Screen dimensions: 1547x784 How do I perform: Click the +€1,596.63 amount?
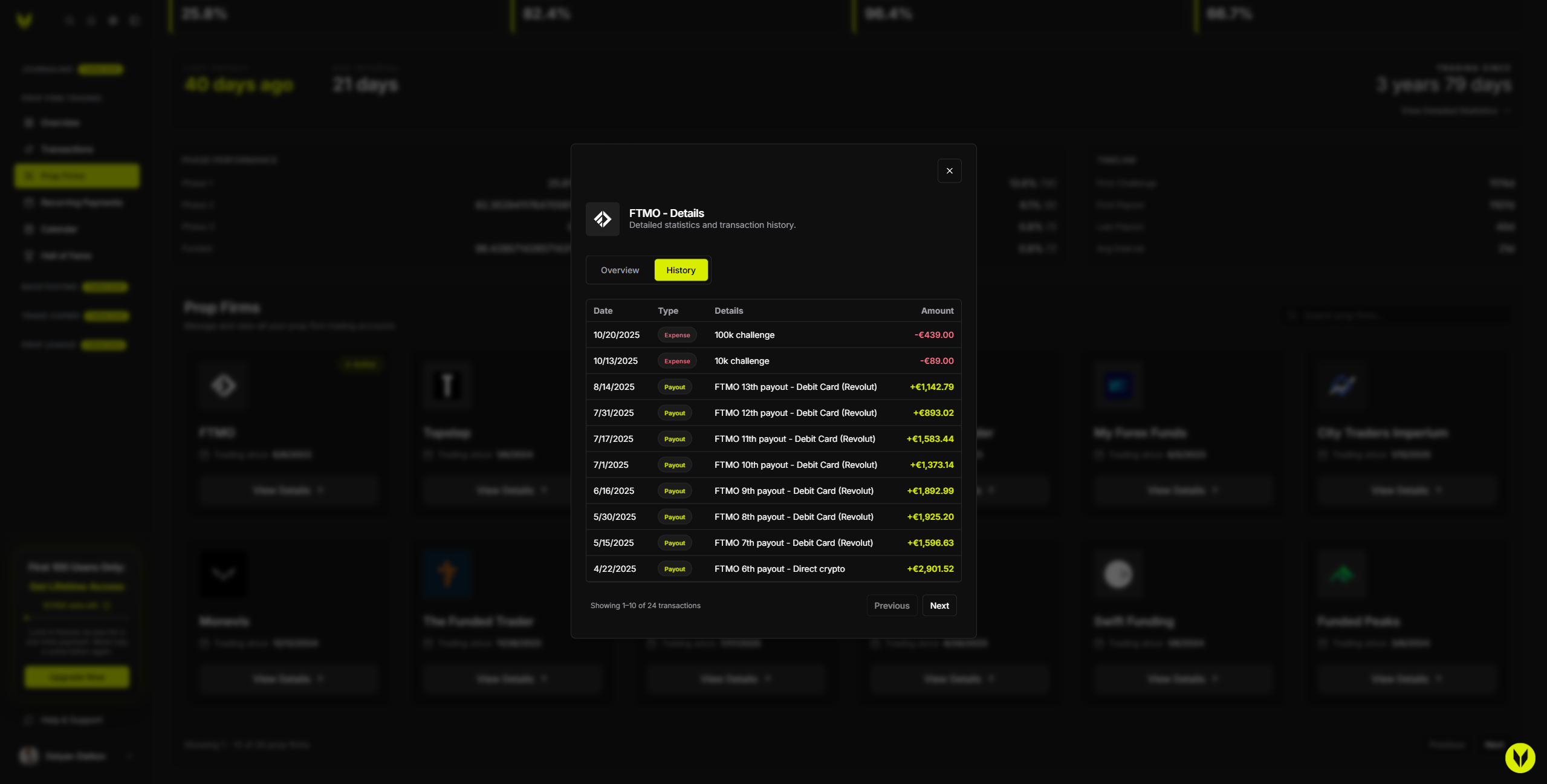pyautogui.click(x=930, y=543)
